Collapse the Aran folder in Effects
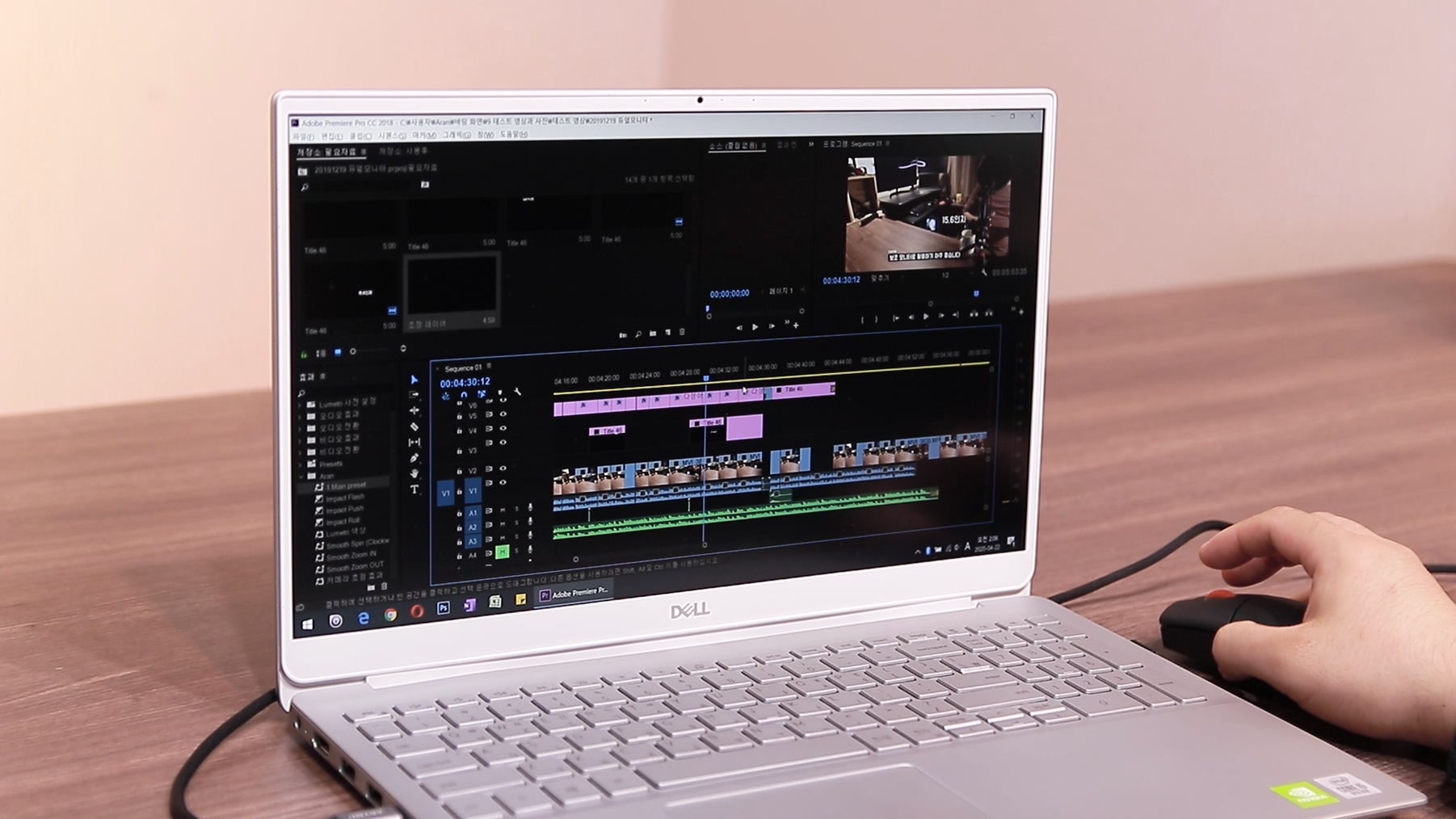The height and width of the screenshot is (819, 1456). coord(301,477)
